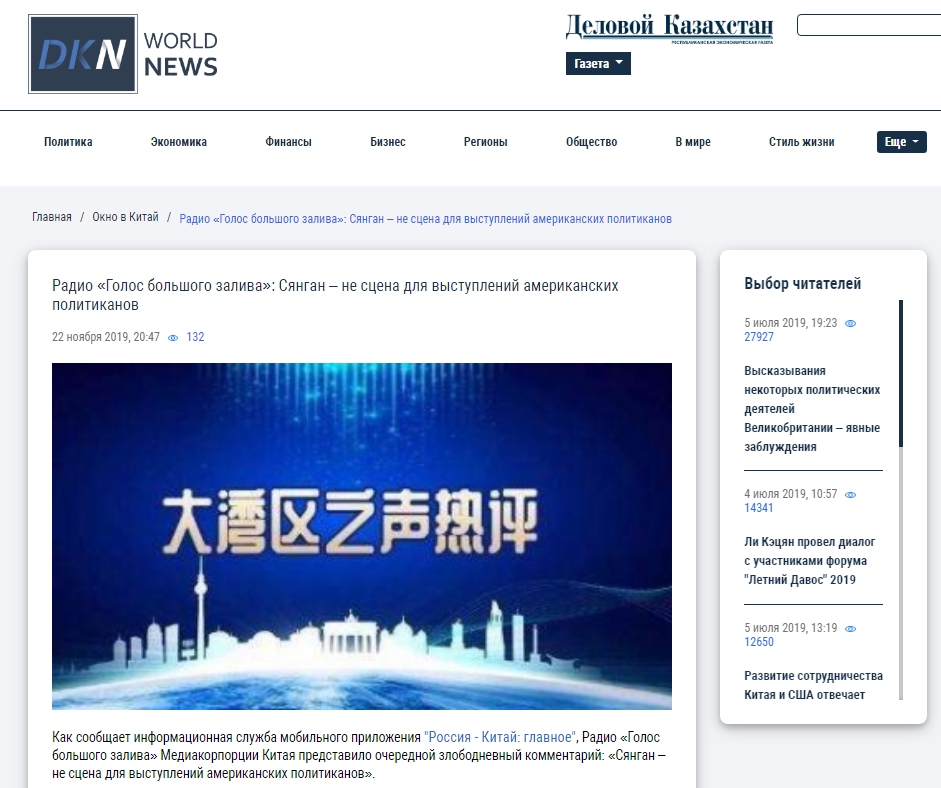941x788 pixels.
Task: Click the article's main banner image
Action: coord(362,536)
